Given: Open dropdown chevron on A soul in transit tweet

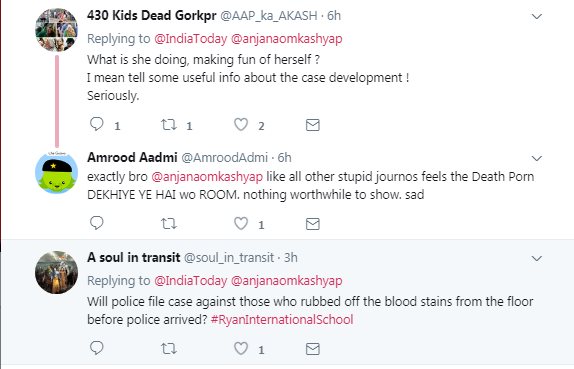Looking at the screenshot, I should 537,258.
